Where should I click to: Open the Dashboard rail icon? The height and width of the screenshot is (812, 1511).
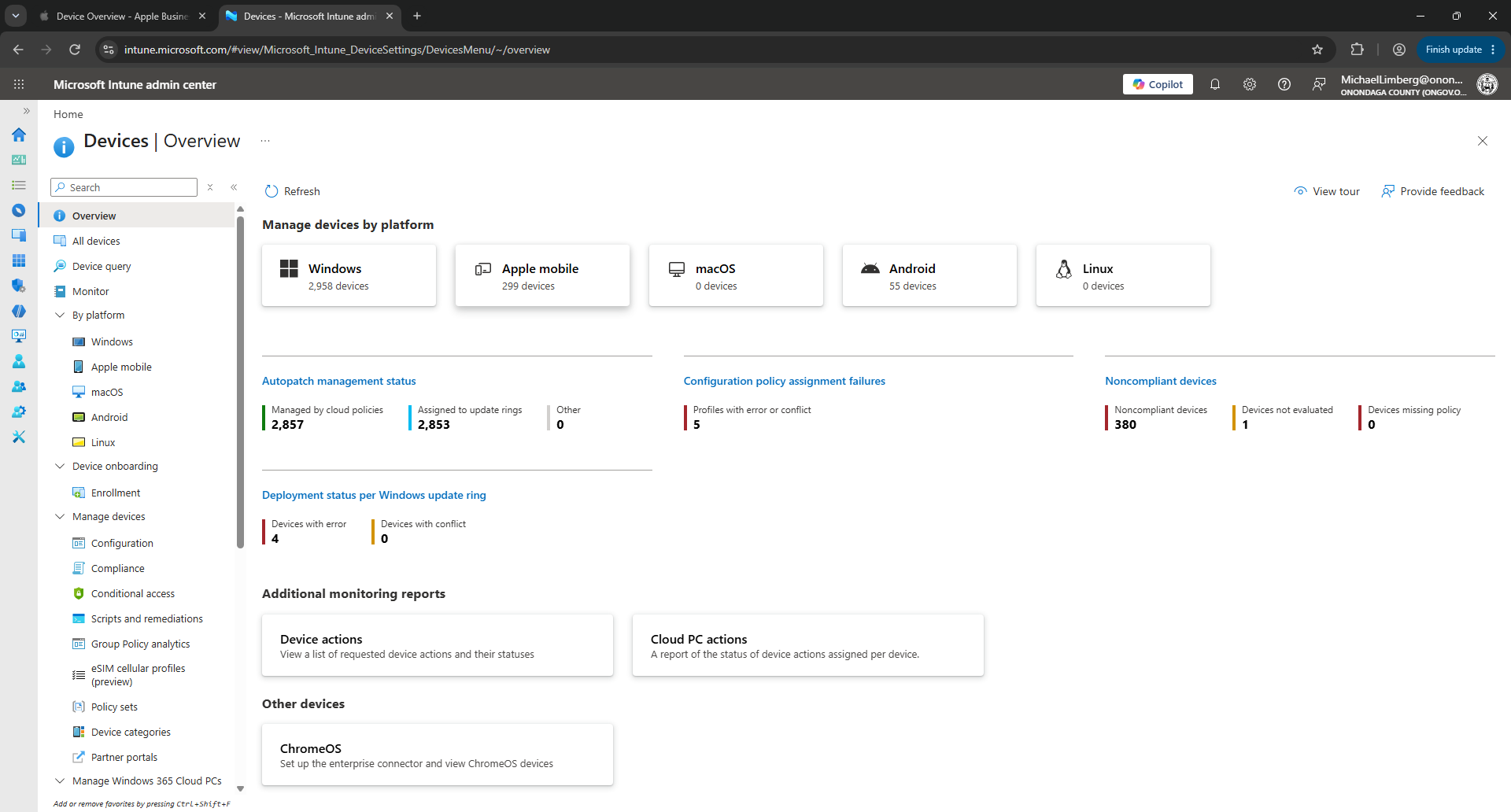(19, 160)
